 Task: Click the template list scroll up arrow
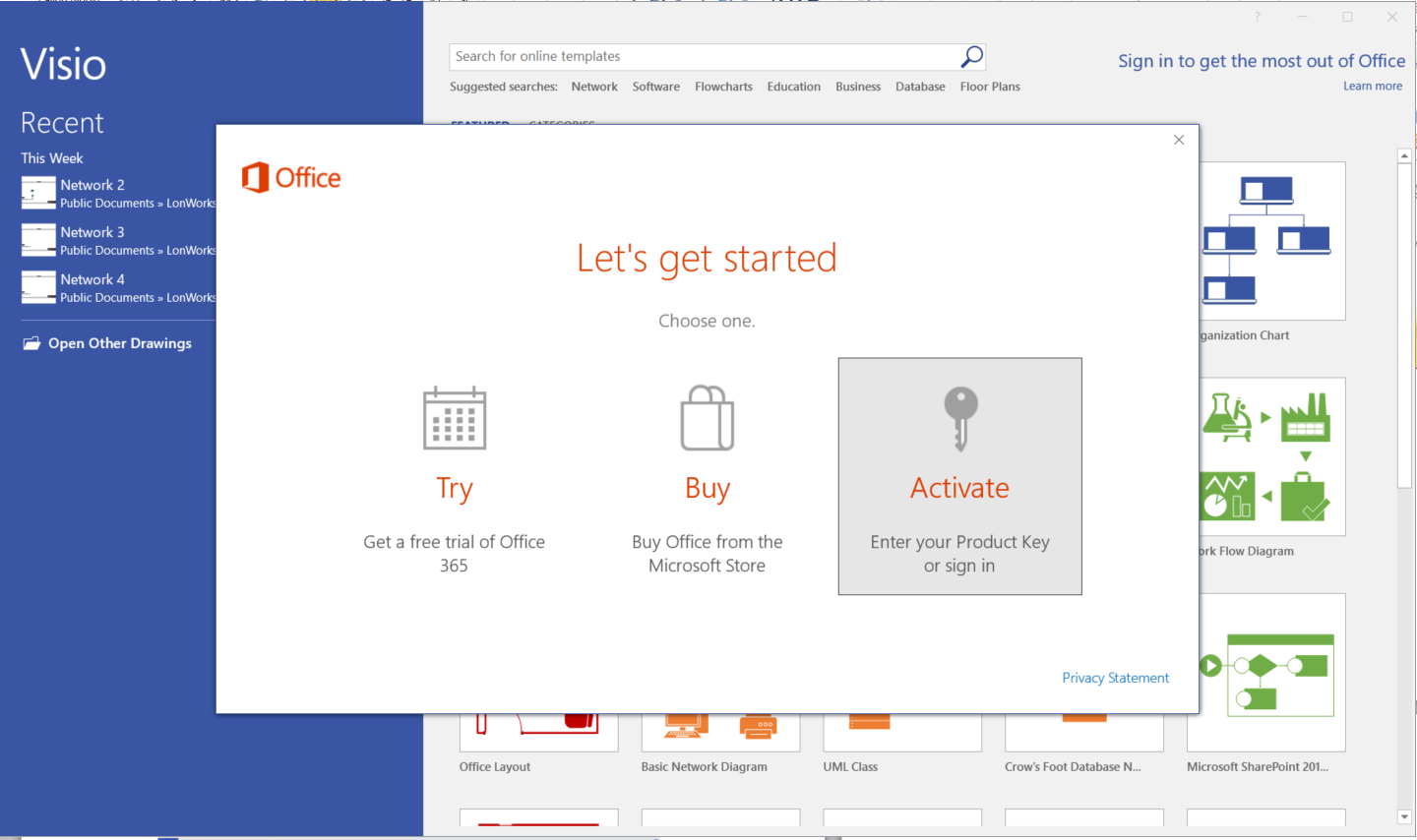coord(1404,155)
